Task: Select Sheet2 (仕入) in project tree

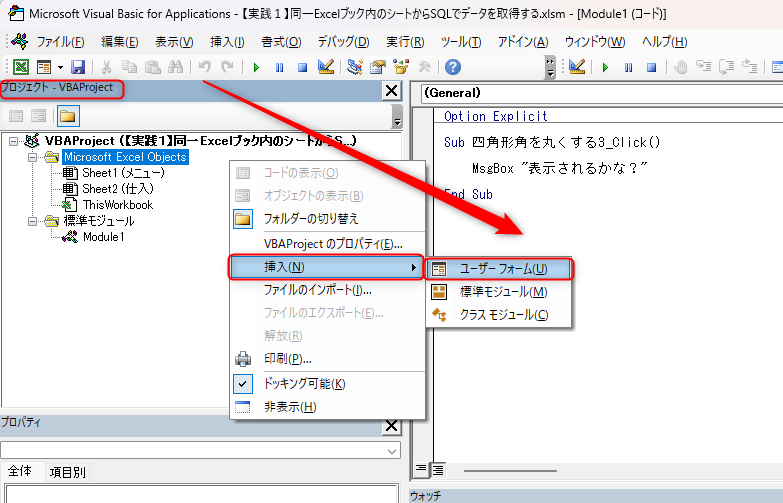Action: click(x=118, y=189)
